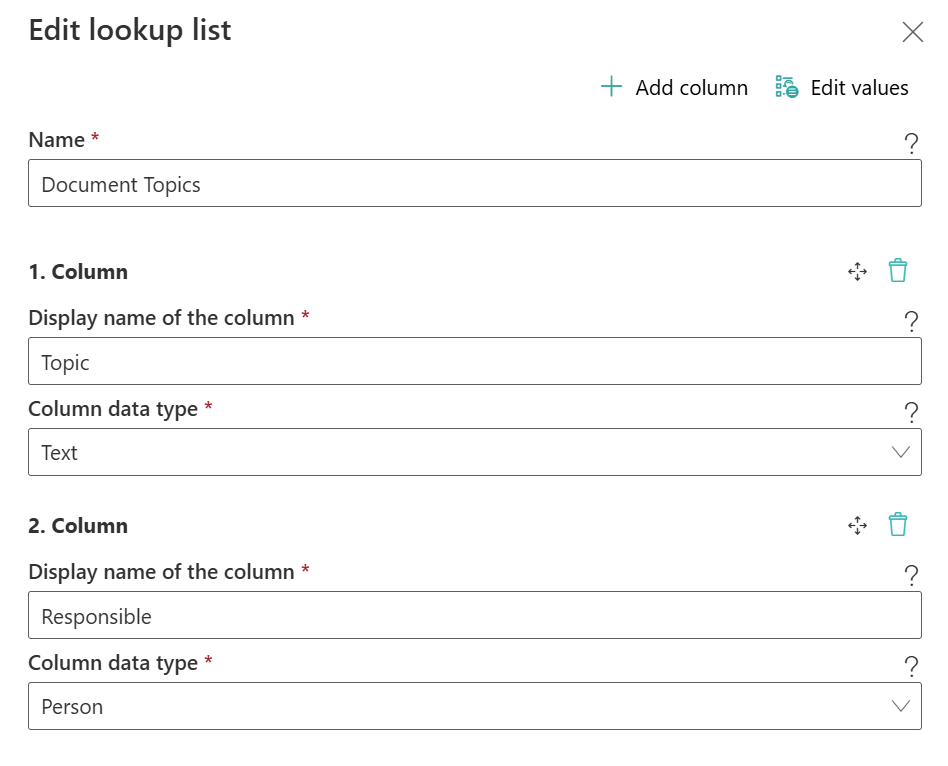Screen dimensions: 948x766
Task: Delete column 1 using its trash icon
Action: pos(898,271)
